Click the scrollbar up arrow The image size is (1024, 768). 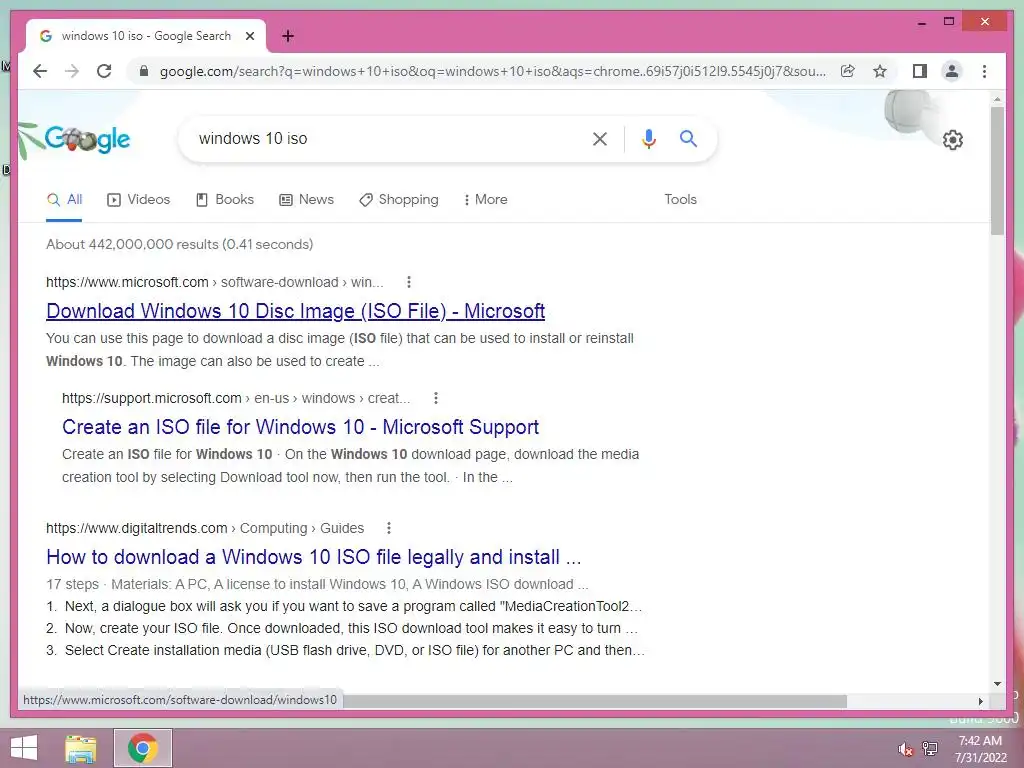pyautogui.click(x=997, y=99)
